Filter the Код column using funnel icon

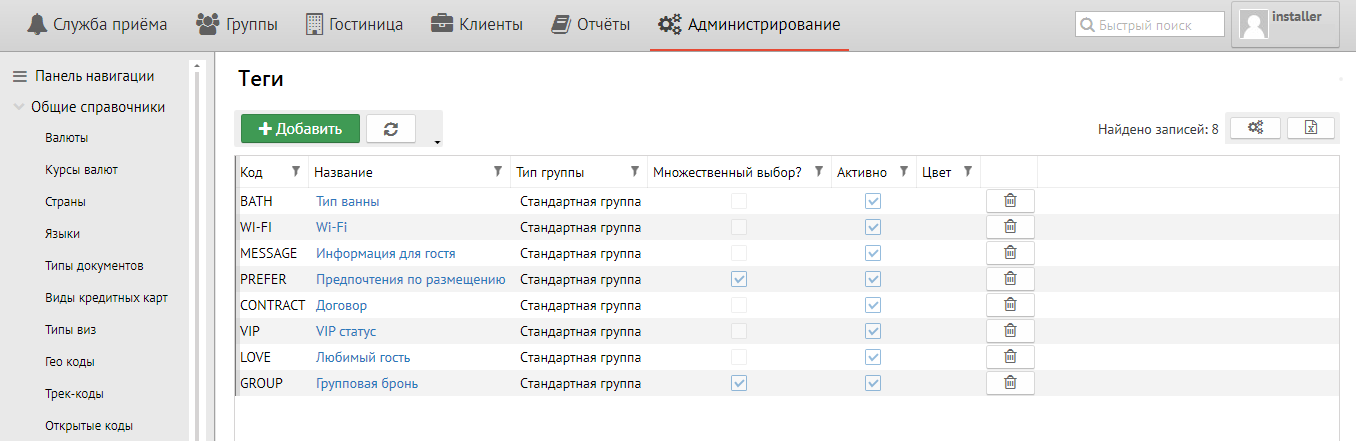(295, 171)
